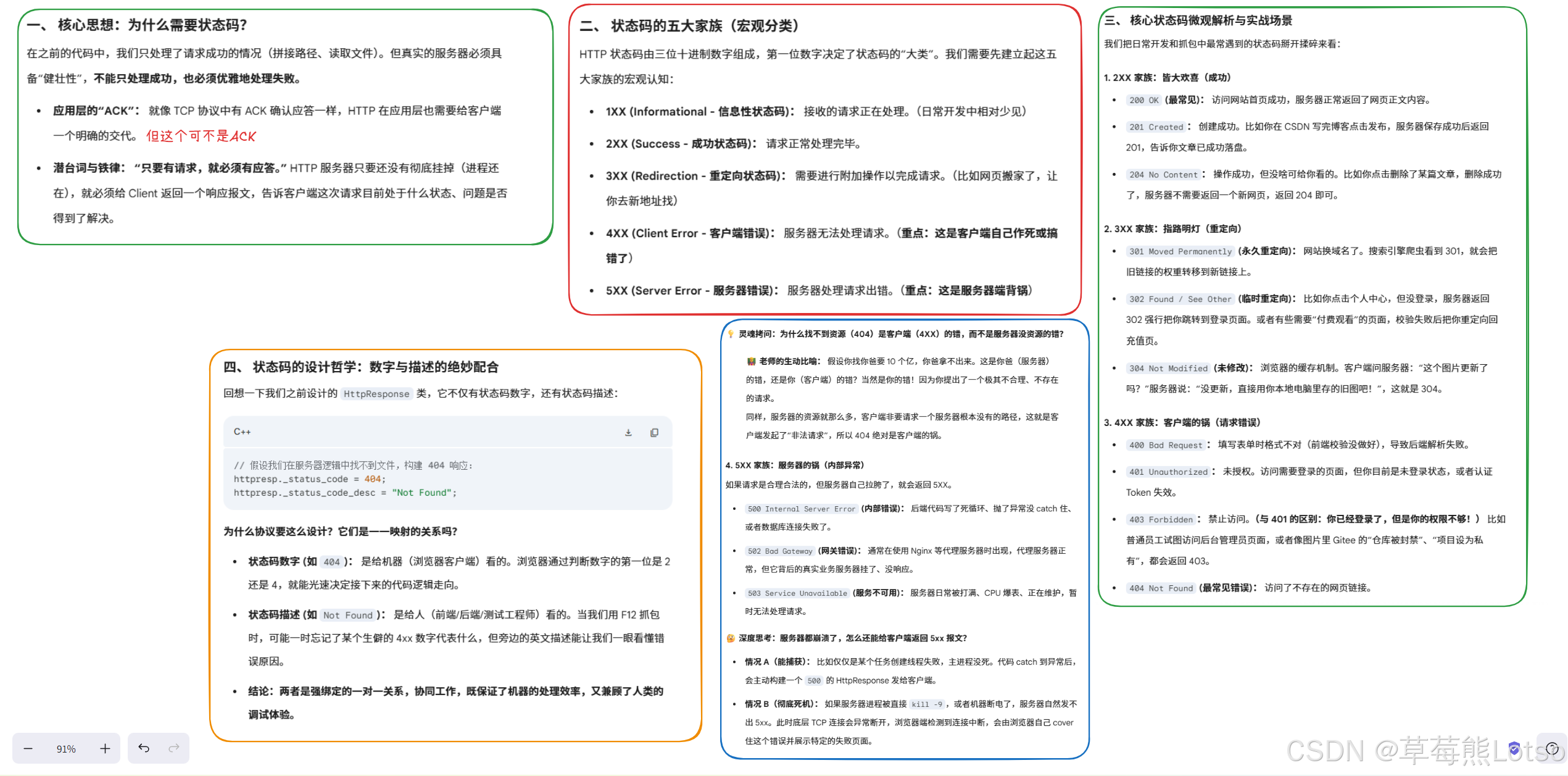Screen dimensions: 1568x776
Task: Select heading 二、状态码的五大家族（宏观分类）
Action: tap(690, 26)
